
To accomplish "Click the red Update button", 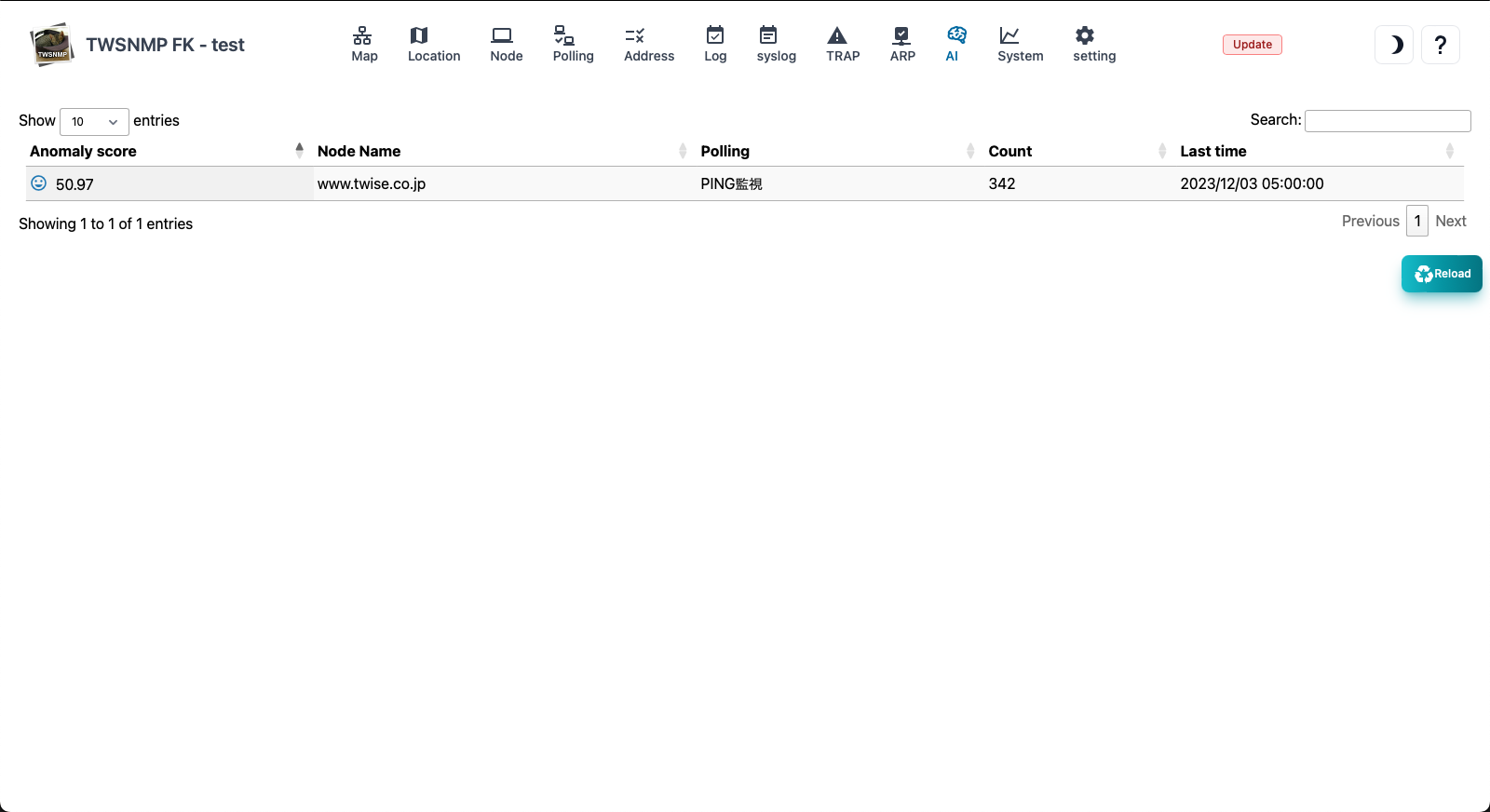I will tap(1253, 45).
